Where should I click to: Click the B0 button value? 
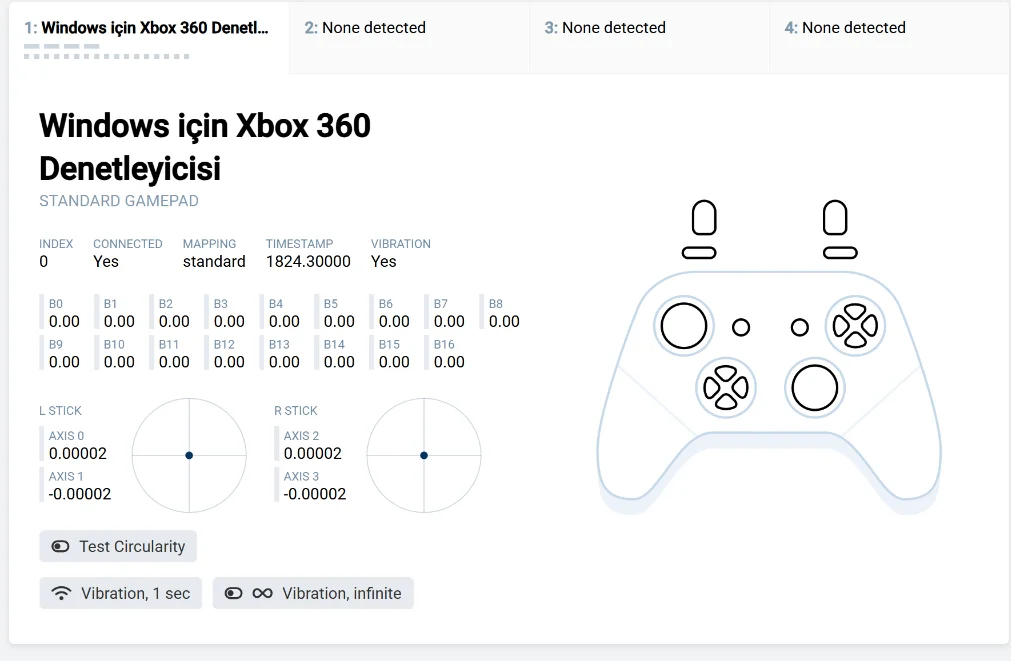(x=64, y=321)
